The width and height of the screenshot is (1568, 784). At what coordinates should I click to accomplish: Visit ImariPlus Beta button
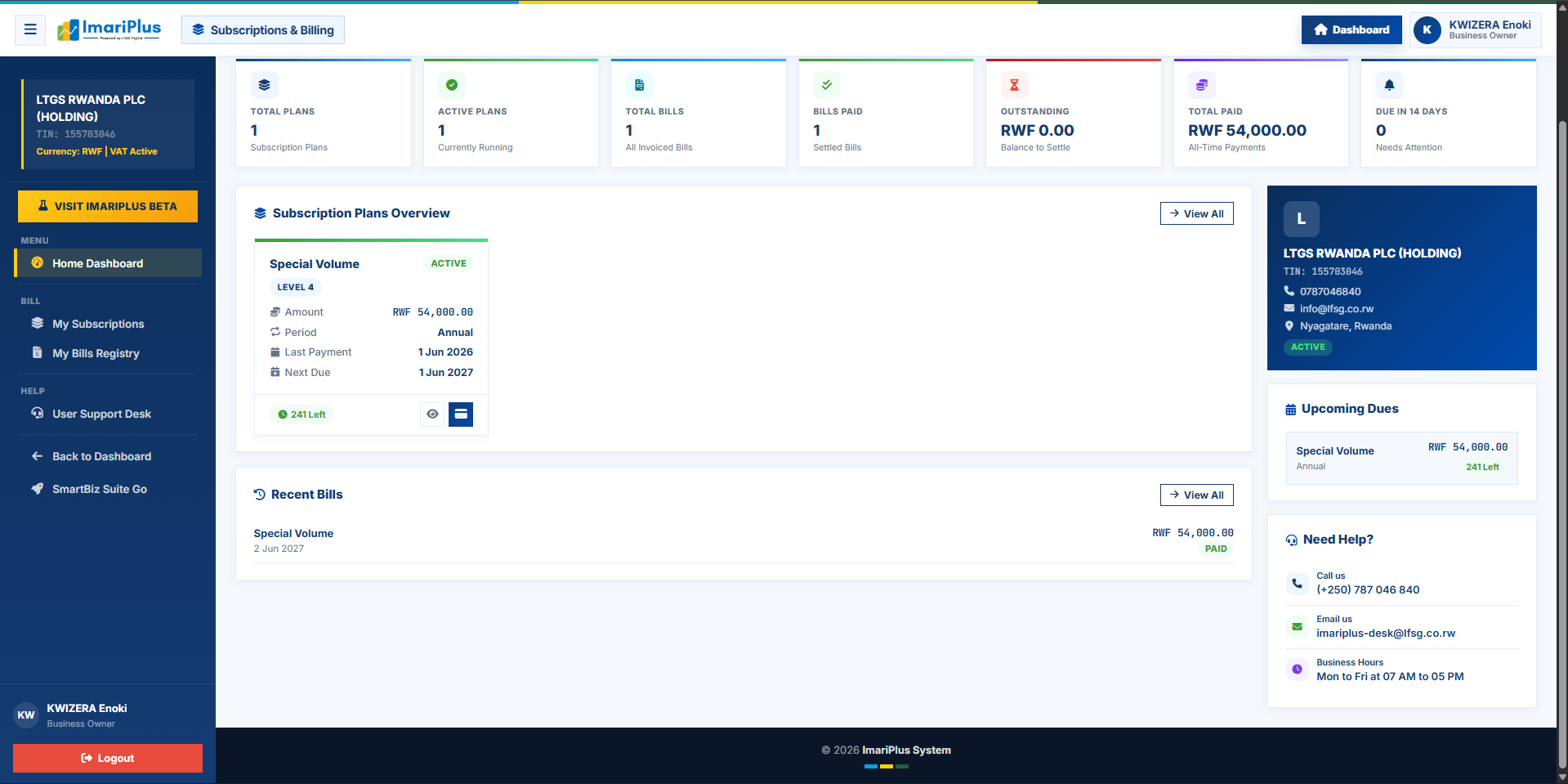pyautogui.click(x=108, y=207)
